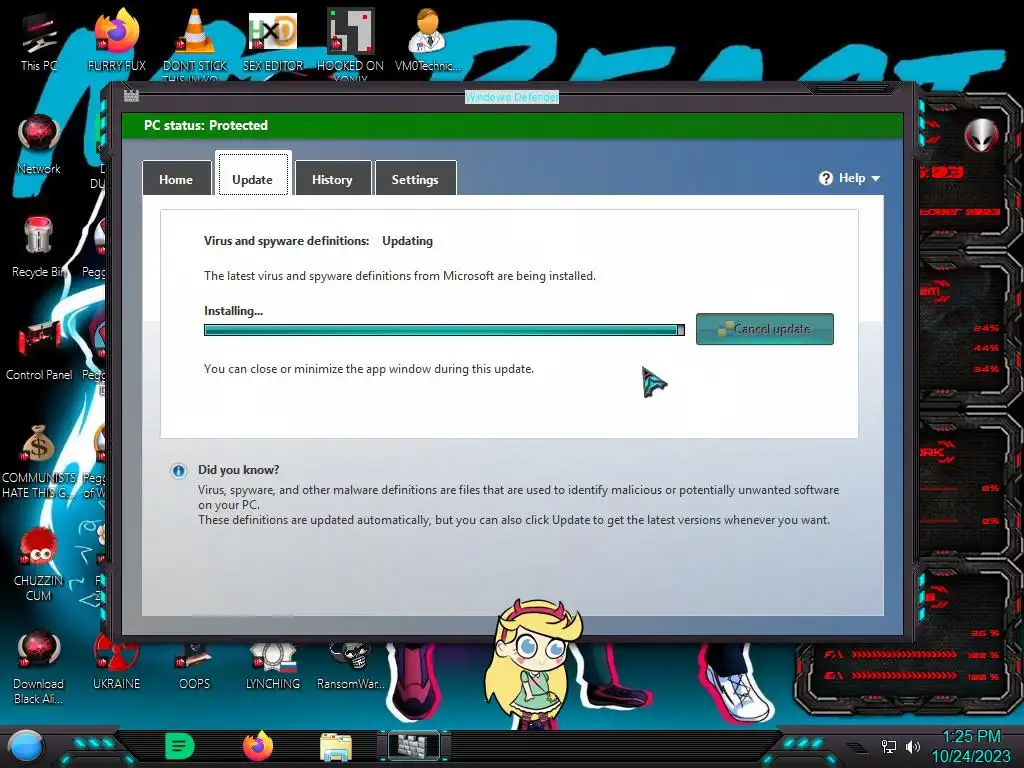The width and height of the screenshot is (1024, 768).
Task: Open the History tab
Action: [x=332, y=178]
